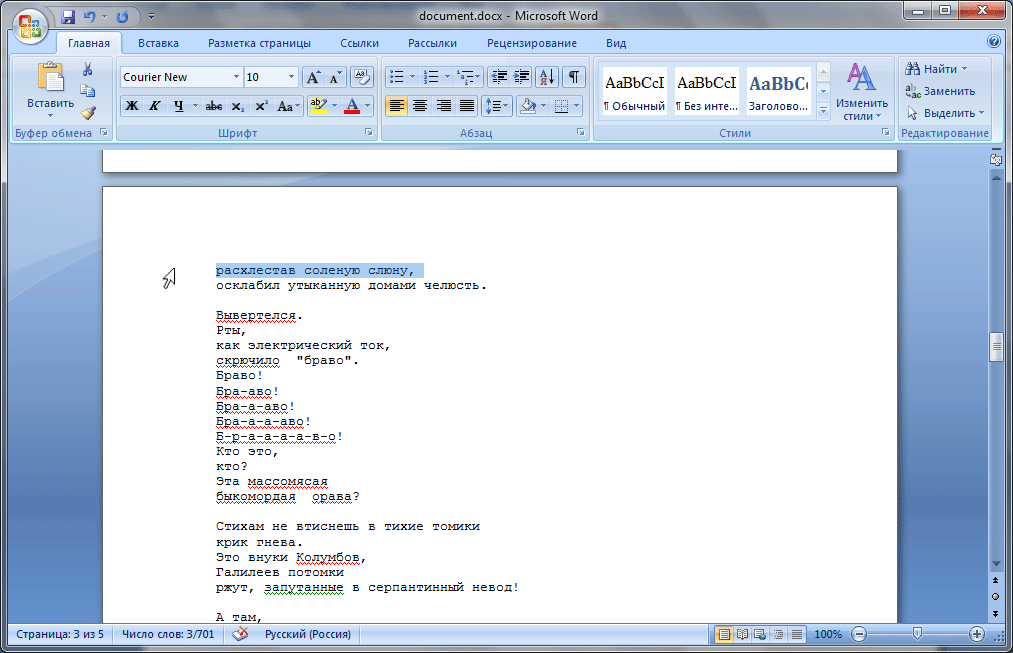Toggle bold formatting (Ж)
Viewport: 1013px width, 653px height.
132,106
